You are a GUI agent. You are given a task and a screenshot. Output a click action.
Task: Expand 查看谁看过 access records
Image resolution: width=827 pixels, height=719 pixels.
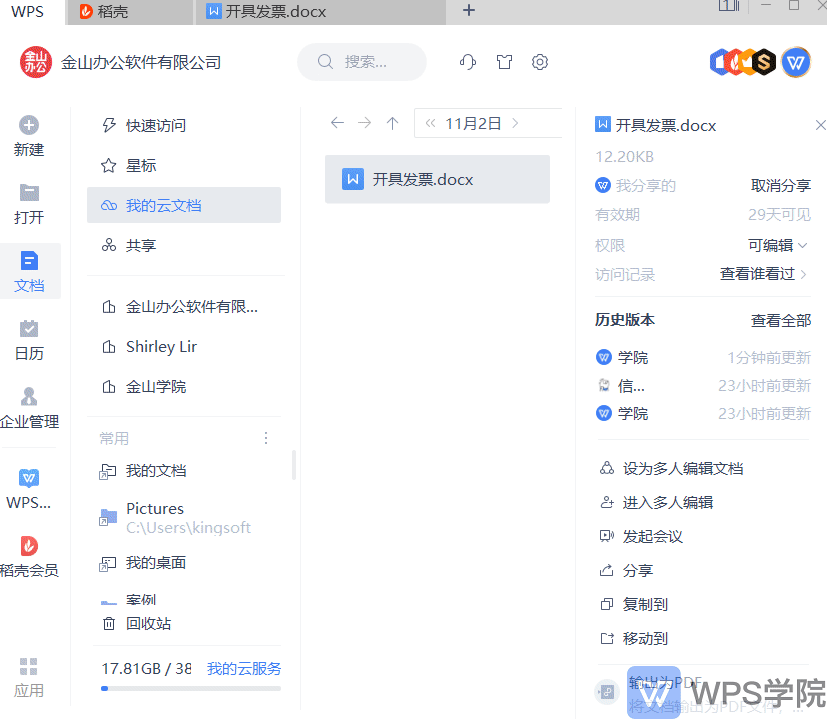tap(763, 274)
